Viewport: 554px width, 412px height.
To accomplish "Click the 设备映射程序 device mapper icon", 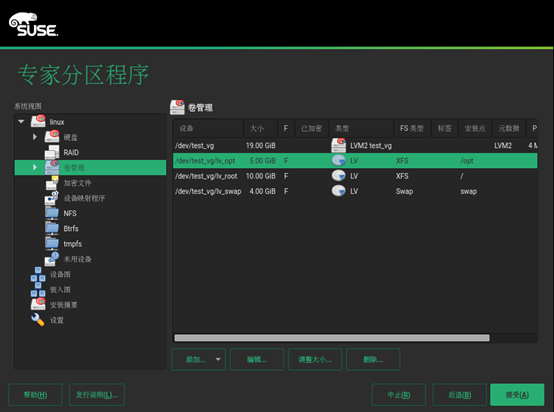I will coord(52,198).
